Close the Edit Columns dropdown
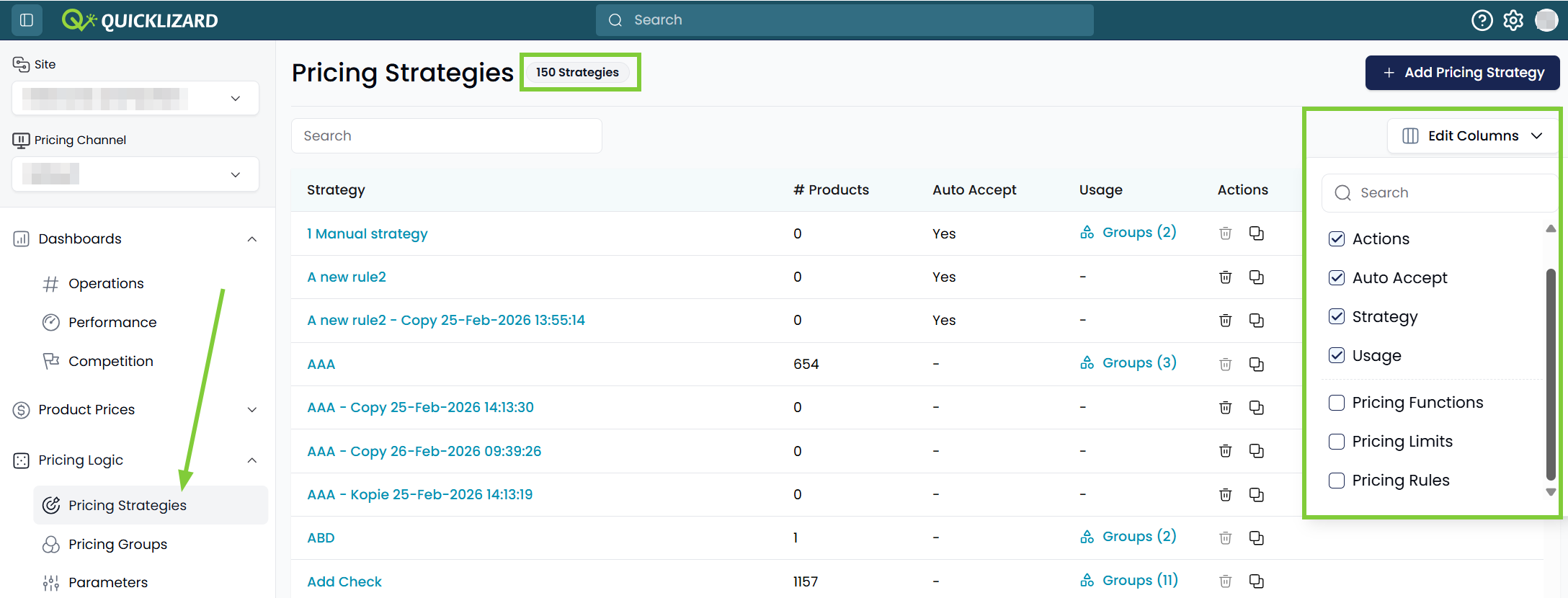The image size is (1568, 598). [x=1472, y=136]
